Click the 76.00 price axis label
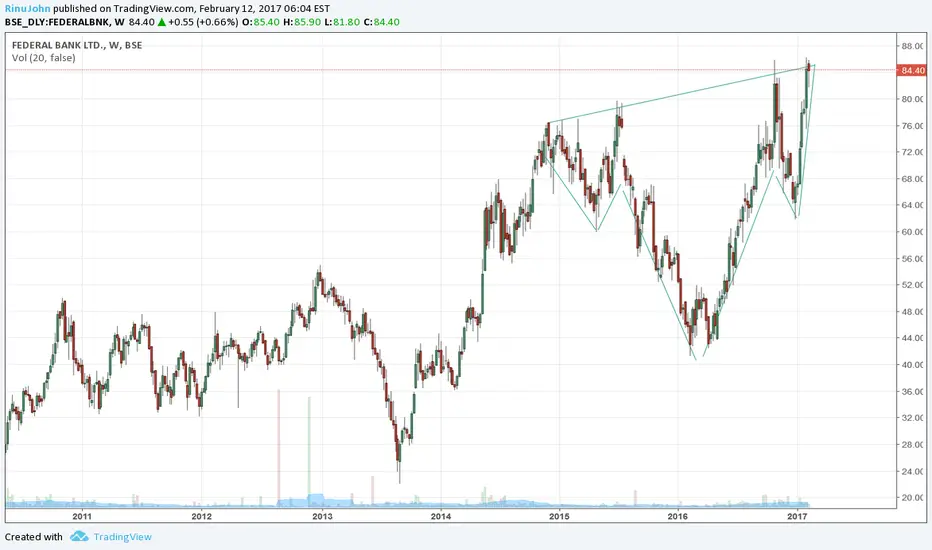932x550 pixels. click(x=912, y=126)
